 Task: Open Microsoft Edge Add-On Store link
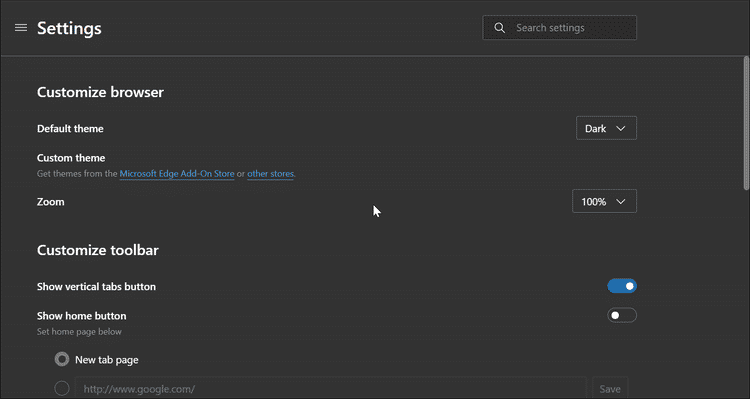tap(177, 174)
